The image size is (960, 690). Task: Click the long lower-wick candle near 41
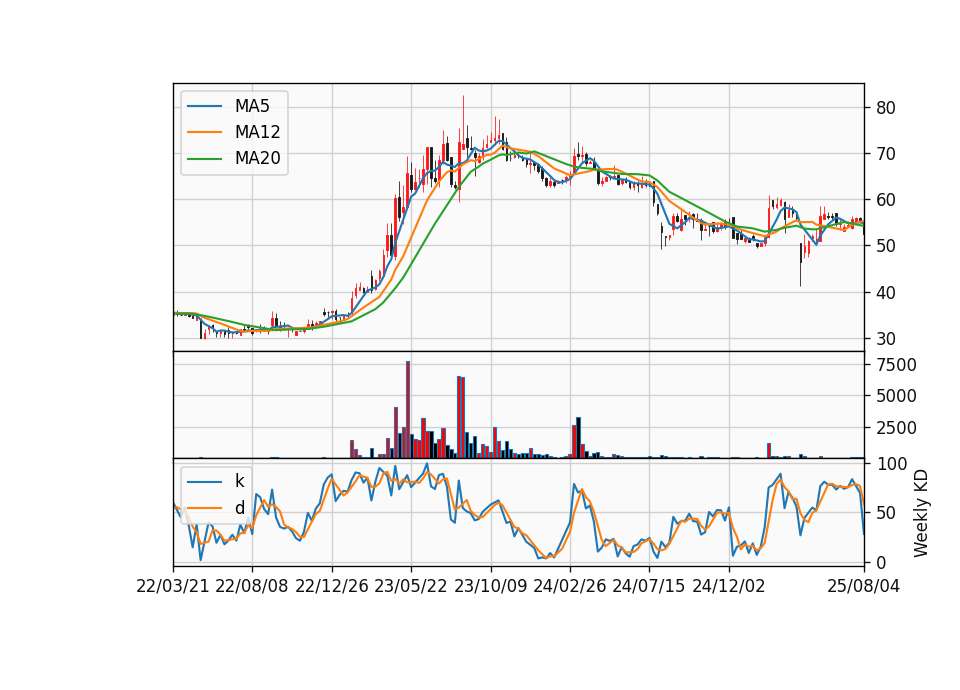[x=800, y=264]
